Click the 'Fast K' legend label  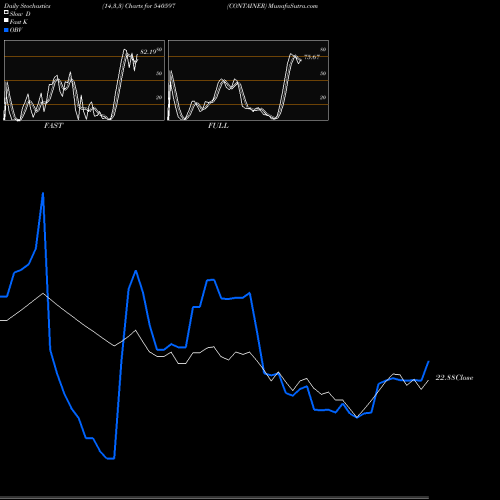tap(19, 22)
